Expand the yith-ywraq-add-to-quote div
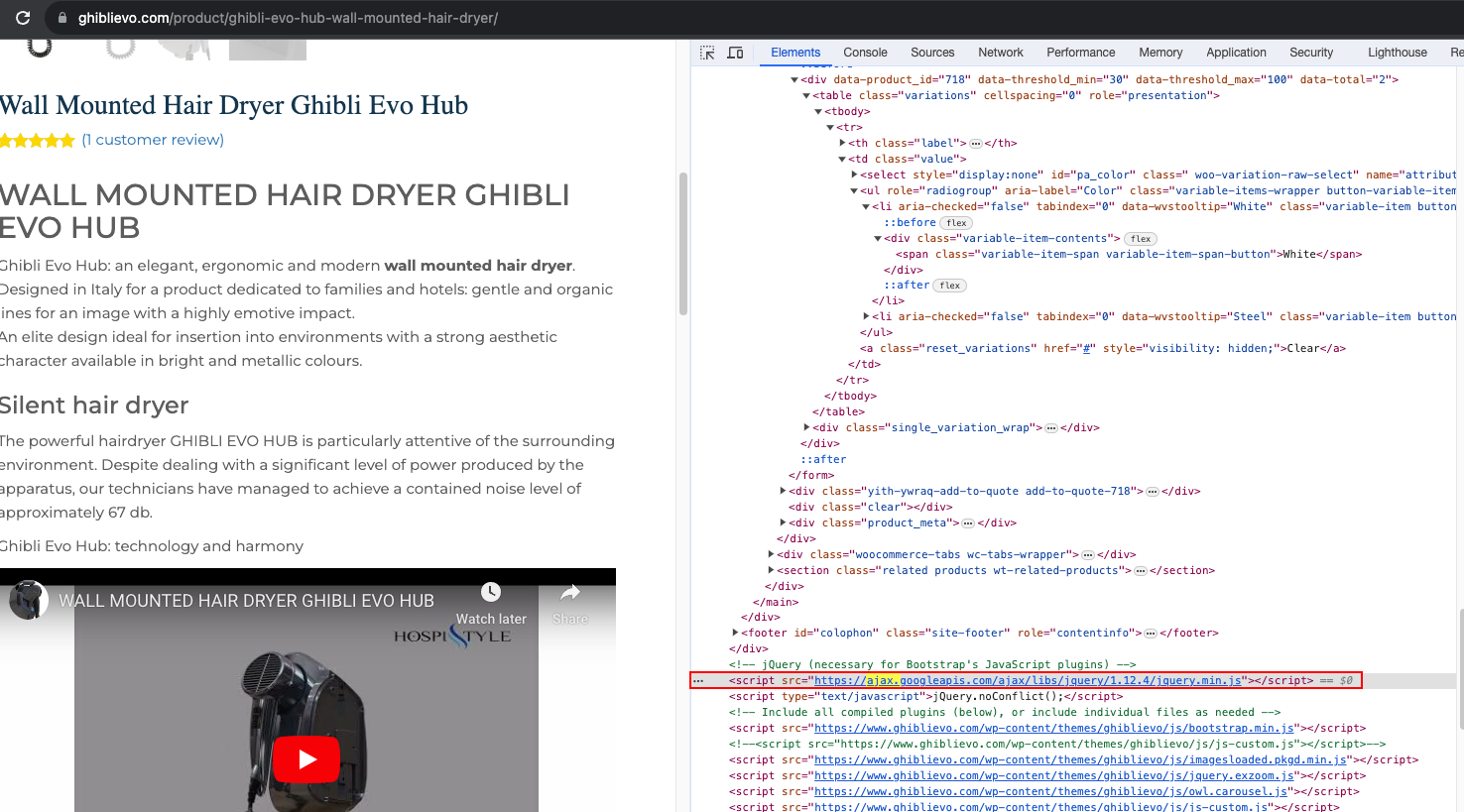Screen dimensions: 1464x812 click(783, 492)
